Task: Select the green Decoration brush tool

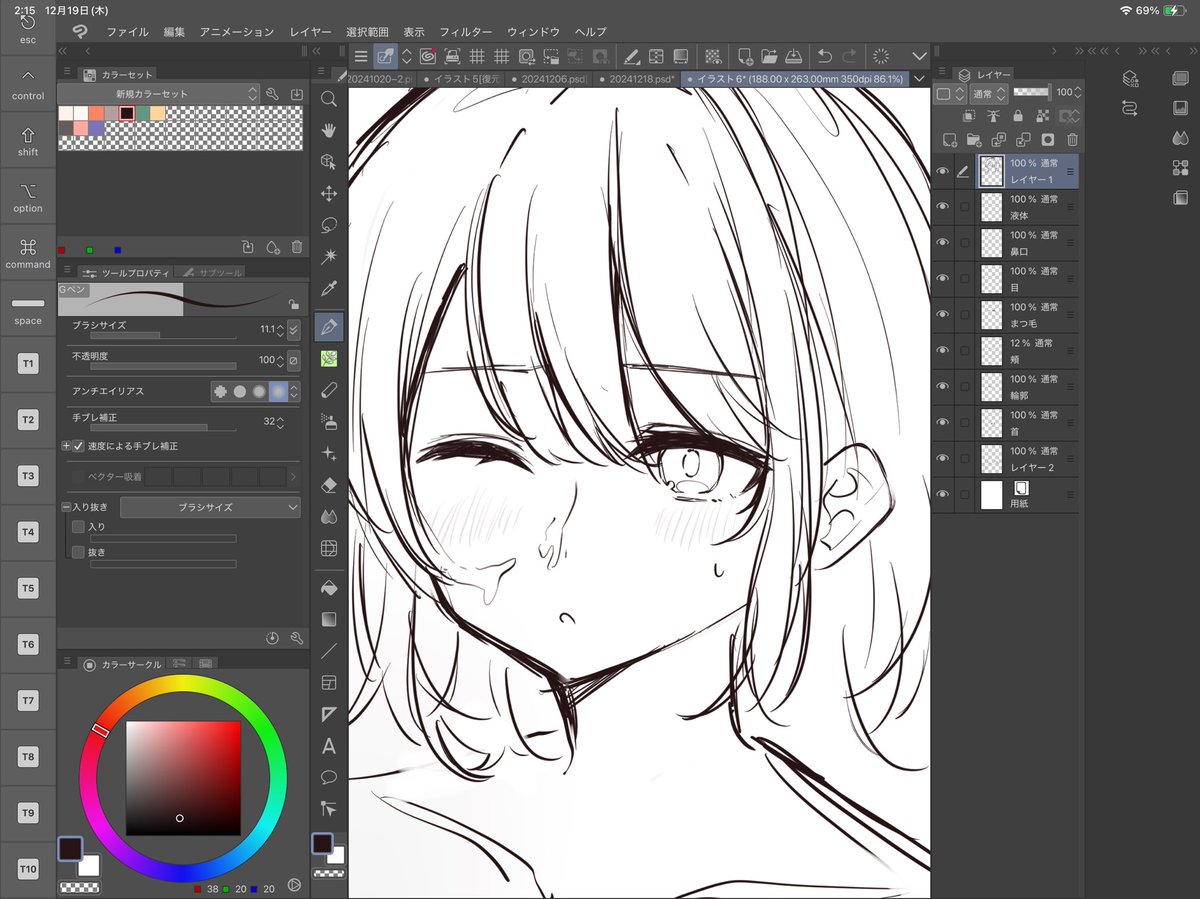Action: pyautogui.click(x=328, y=357)
